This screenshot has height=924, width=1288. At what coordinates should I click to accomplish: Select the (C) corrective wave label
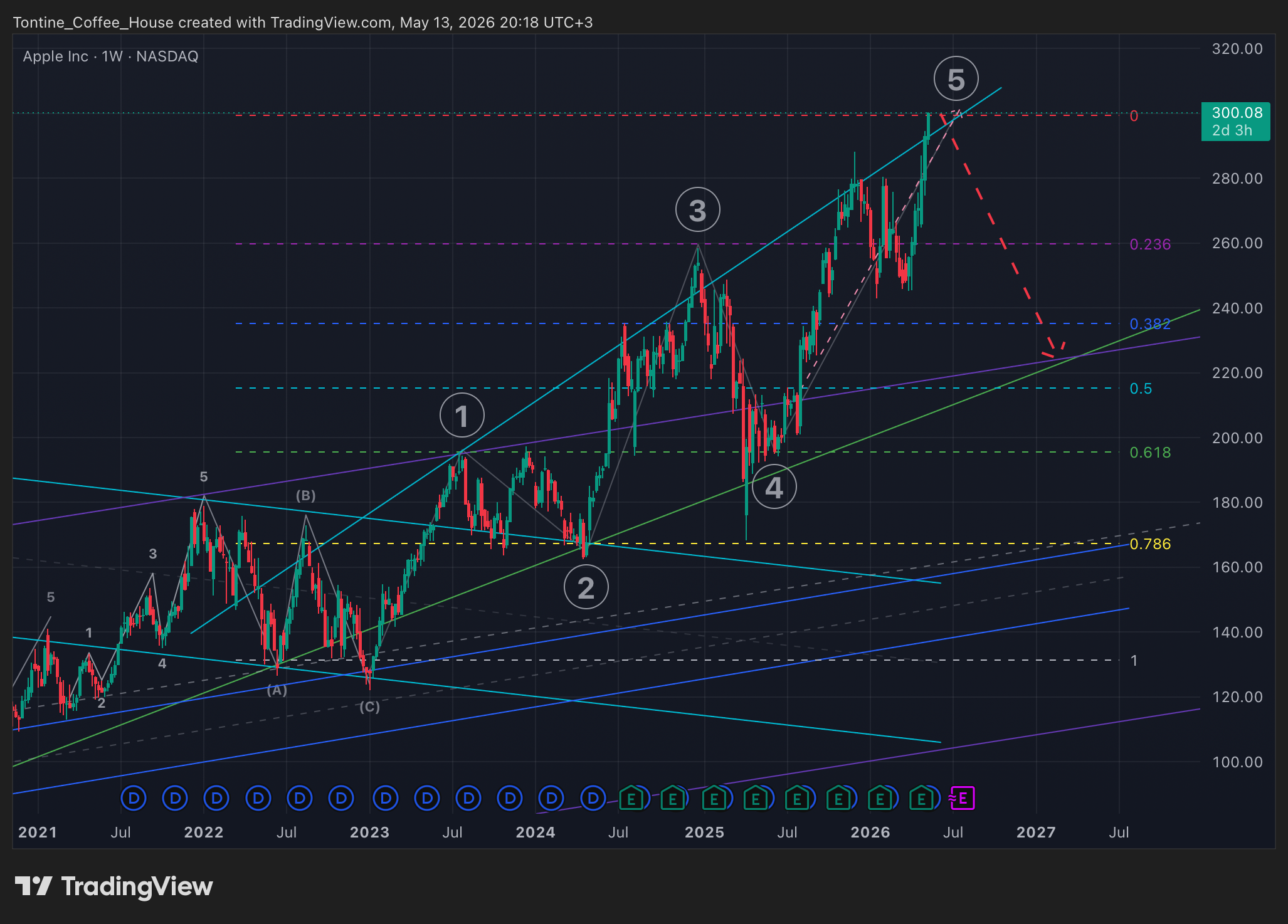(369, 707)
